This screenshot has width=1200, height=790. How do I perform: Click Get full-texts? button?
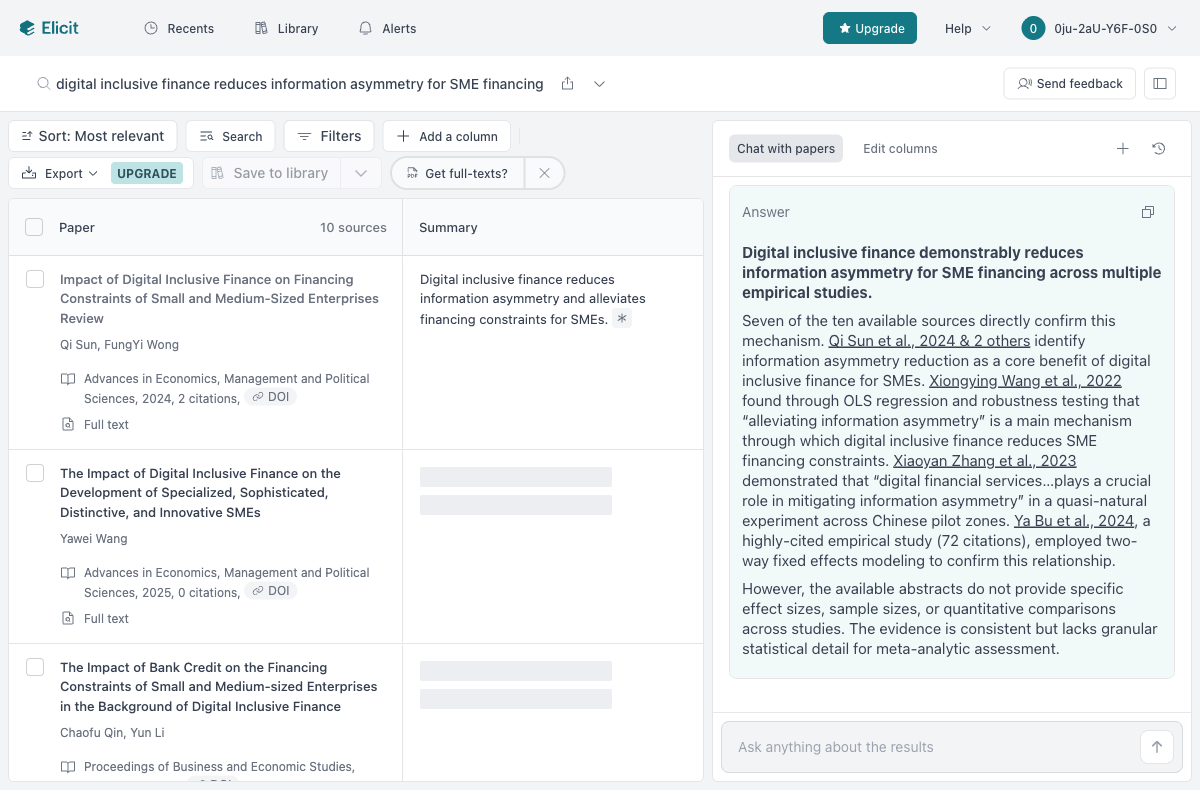[457, 173]
